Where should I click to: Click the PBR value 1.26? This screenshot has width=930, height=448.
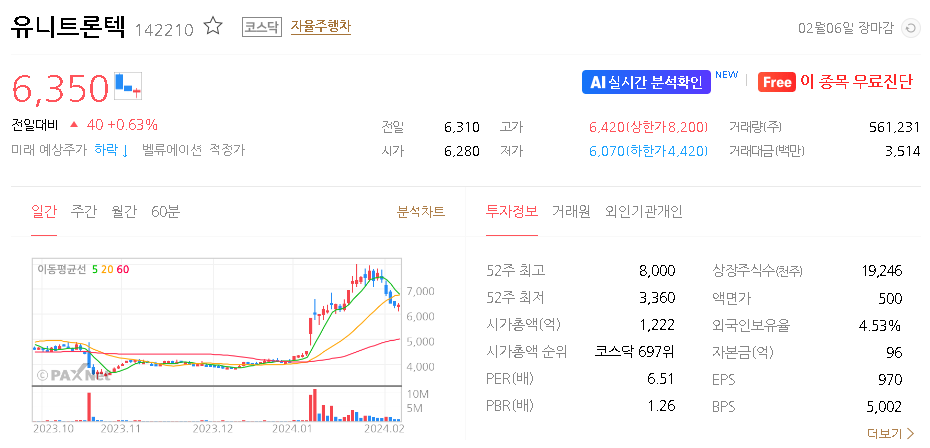(661, 406)
